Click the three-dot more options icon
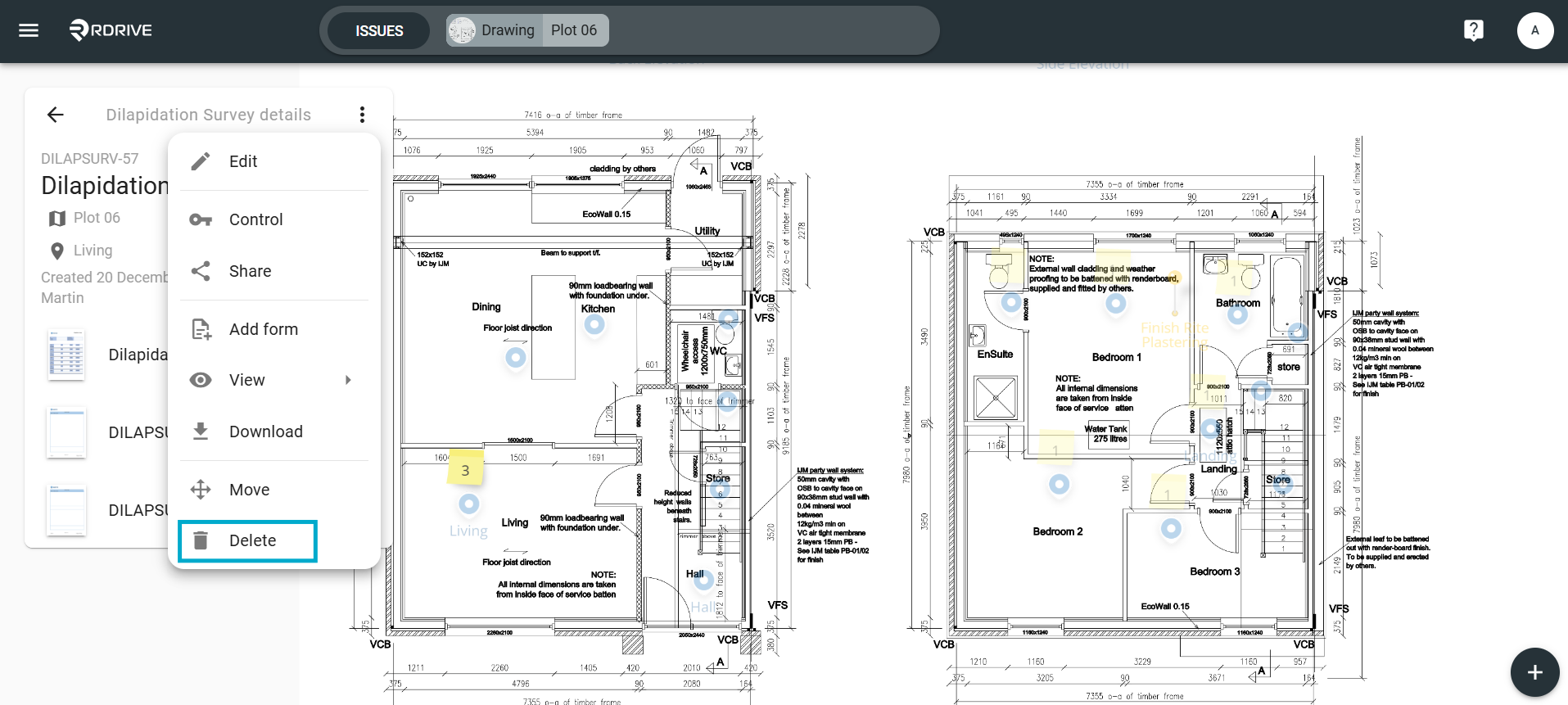 [x=362, y=115]
